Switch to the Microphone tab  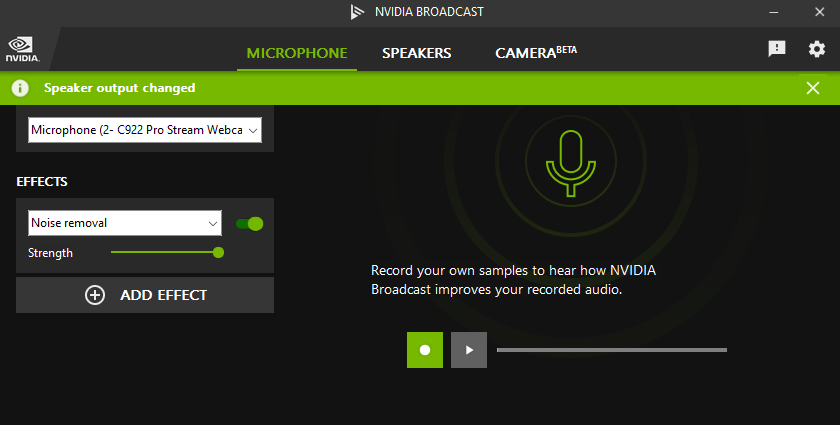click(297, 53)
